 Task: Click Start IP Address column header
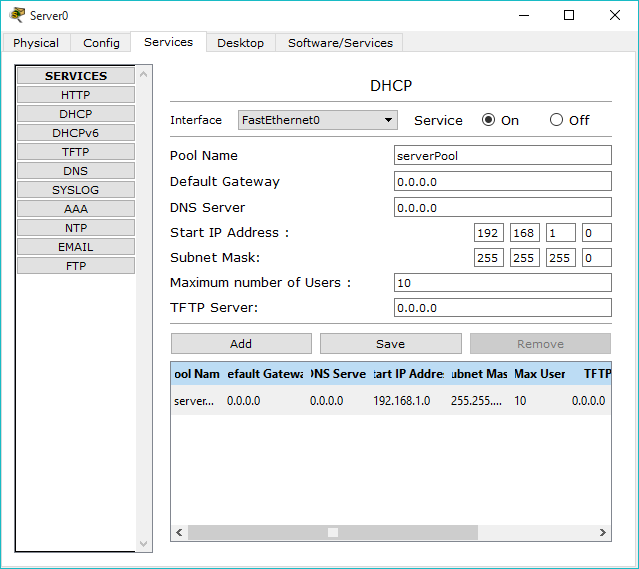408,374
